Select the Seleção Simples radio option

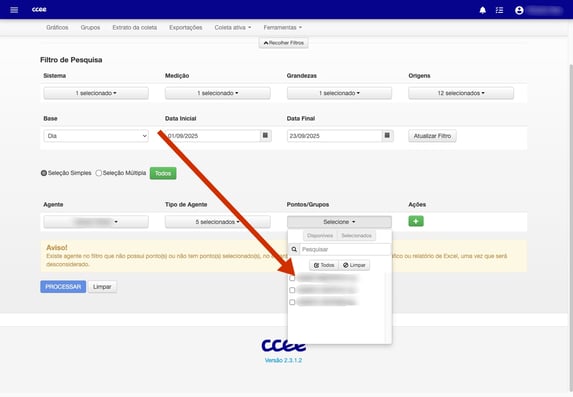44,173
